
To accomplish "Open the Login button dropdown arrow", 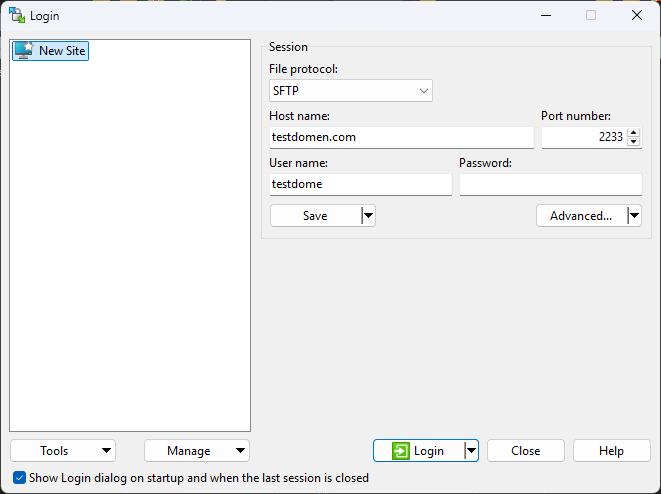I will point(470,451).
